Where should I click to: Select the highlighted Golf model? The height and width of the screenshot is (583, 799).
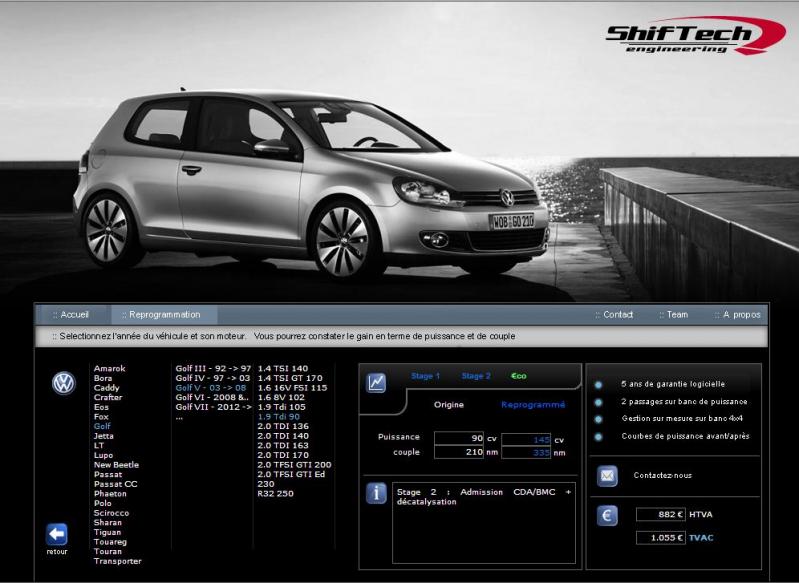pyautogui.click(x=102, y=427)
